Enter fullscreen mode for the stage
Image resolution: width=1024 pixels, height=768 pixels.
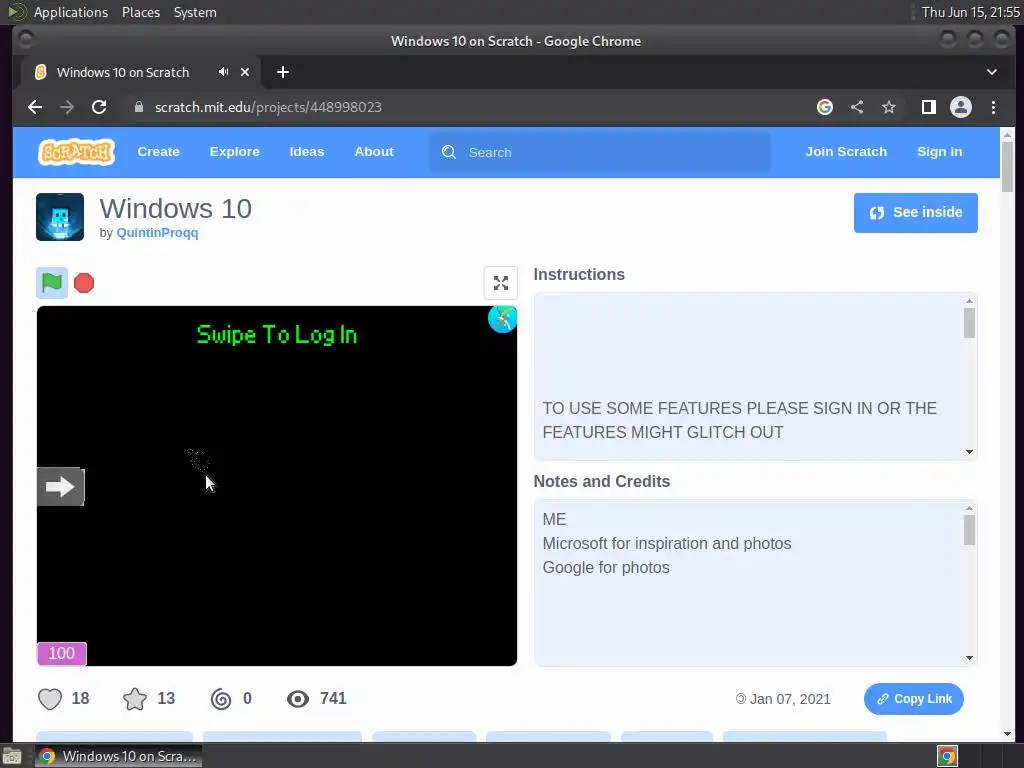click(501, 283)
